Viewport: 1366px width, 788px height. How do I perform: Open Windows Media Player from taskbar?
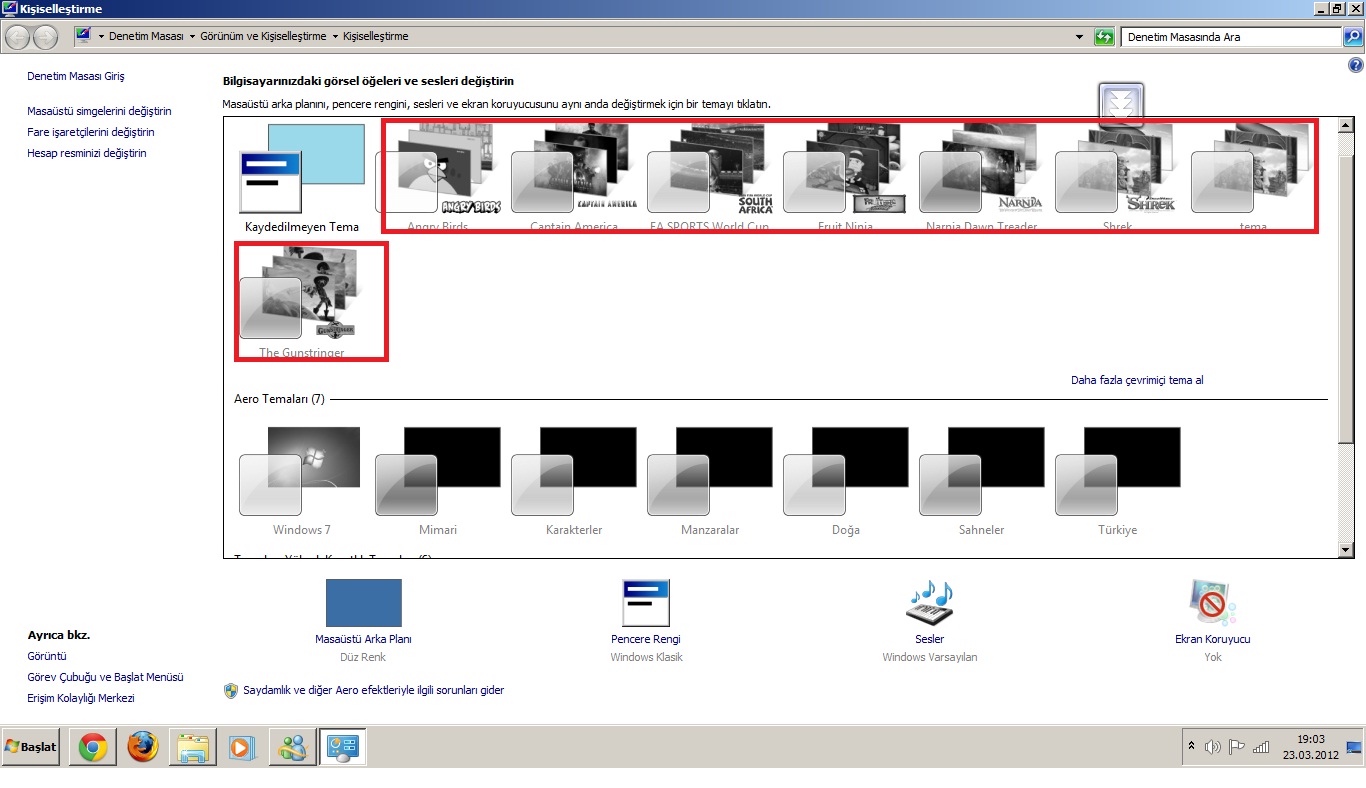pyautogui.click(x=243, y=747)
